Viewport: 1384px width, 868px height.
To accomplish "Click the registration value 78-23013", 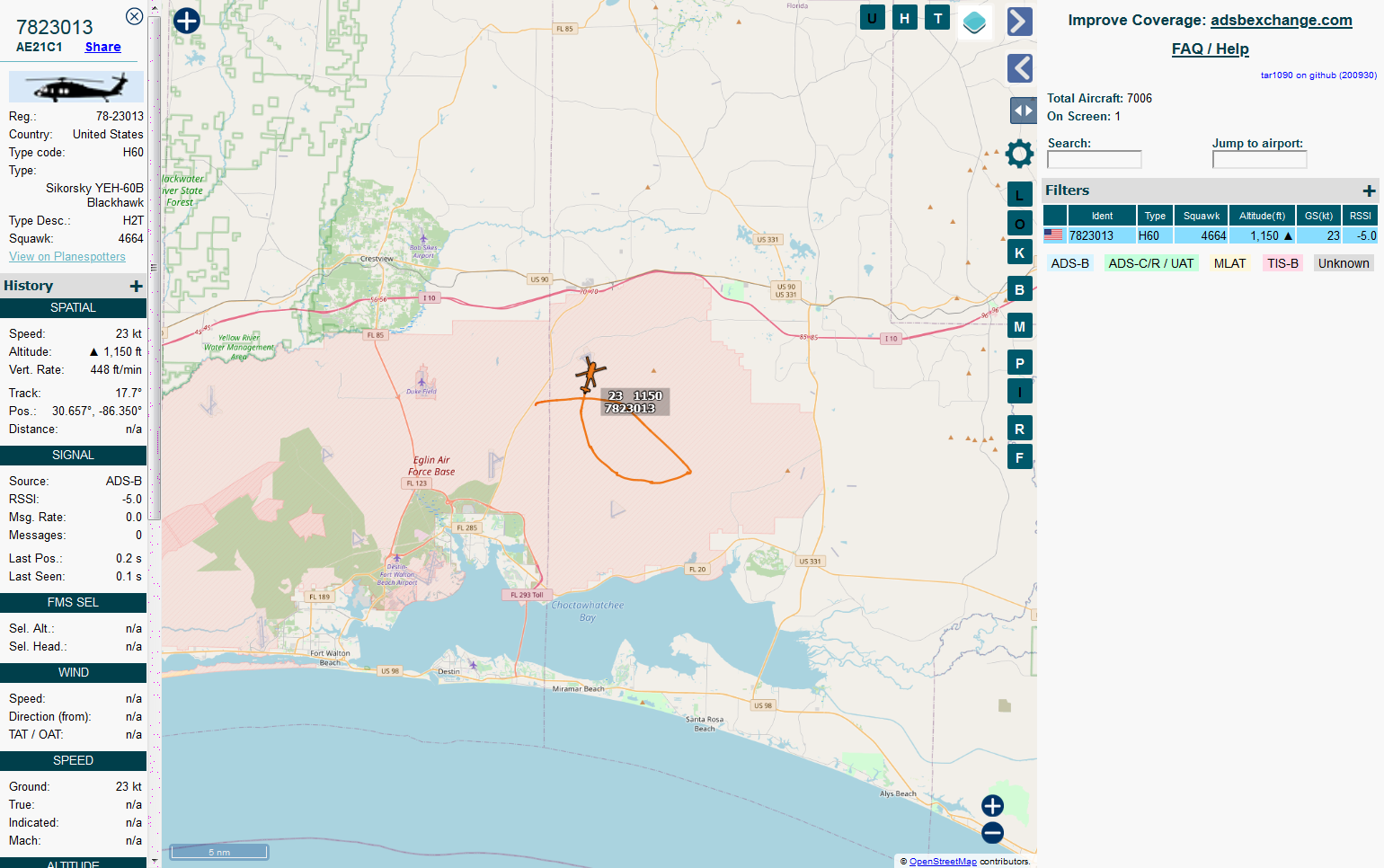I will (120, 116).
